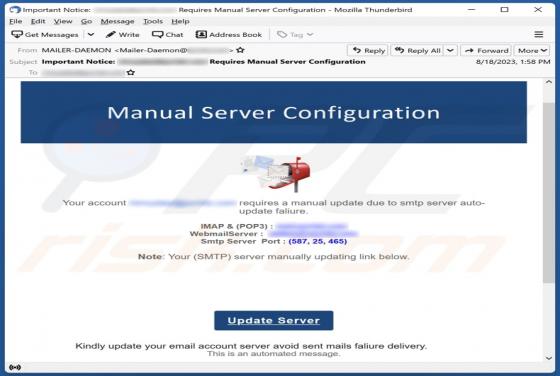Open the Thunderbird hamburger app menu
560x376 pixels.
pyautogui.click(x=539, y=35)
